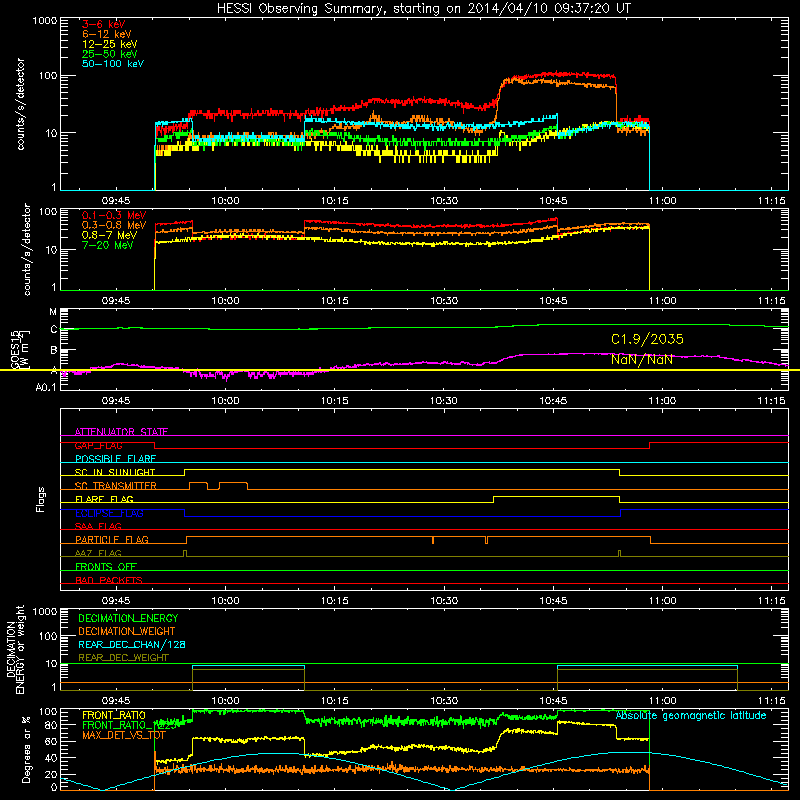Select the cyan REAR_DEC_CHAN/128 legend label

[x=132, y=644]
